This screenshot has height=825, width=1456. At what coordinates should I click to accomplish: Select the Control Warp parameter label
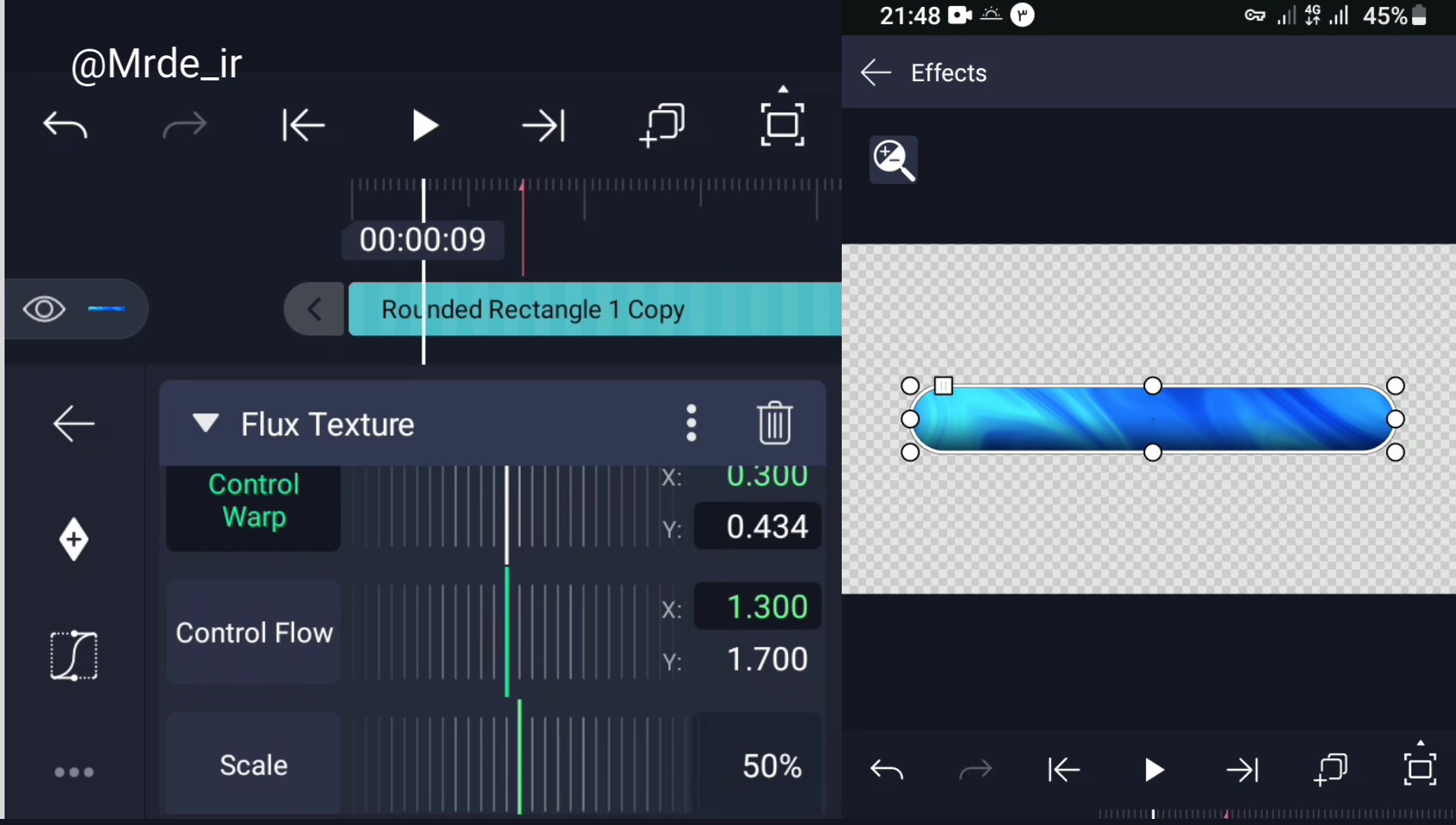(x=253, y=501)
